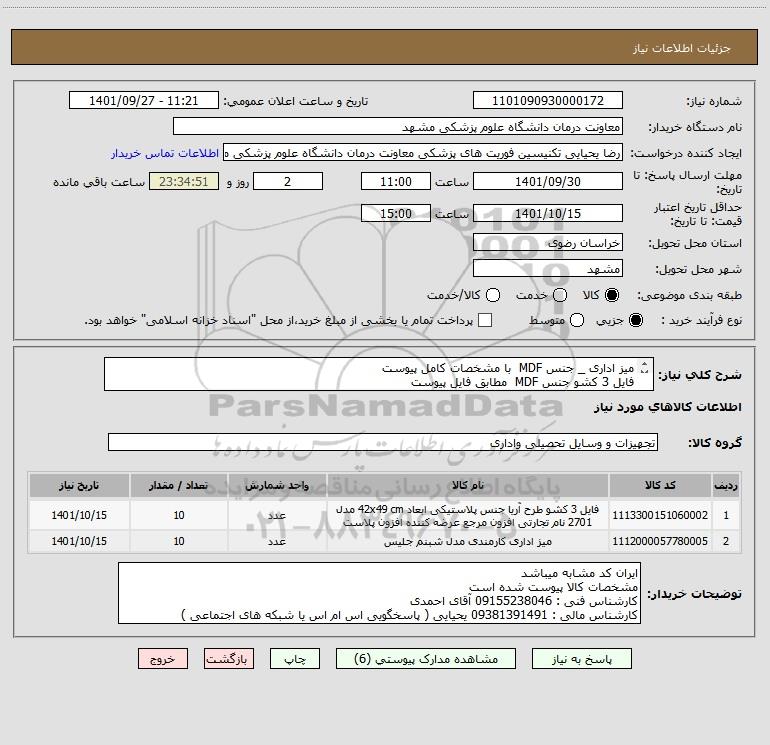The height and width of the screenshot is (745, 770).
Task: Select the جزیی purchase type radio
Action: tap(635, 320)
